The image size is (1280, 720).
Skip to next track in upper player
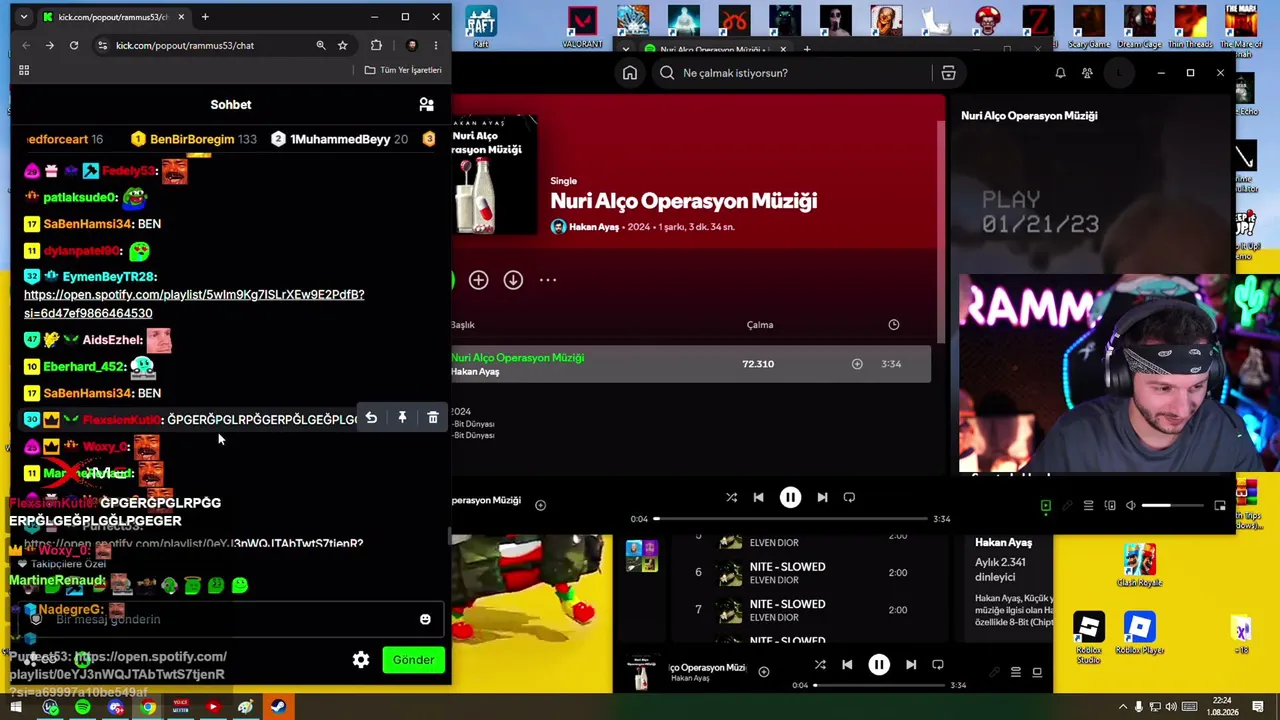pyautogui.click(x=822, y=497)
